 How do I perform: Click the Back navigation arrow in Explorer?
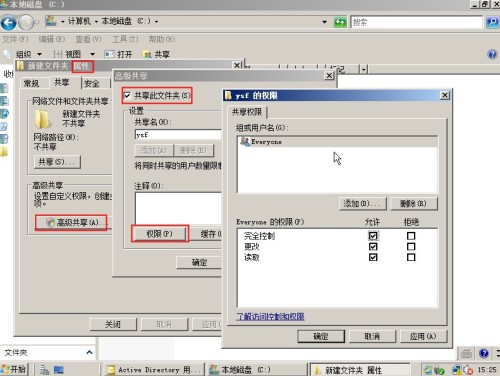[x=8, y=23]
